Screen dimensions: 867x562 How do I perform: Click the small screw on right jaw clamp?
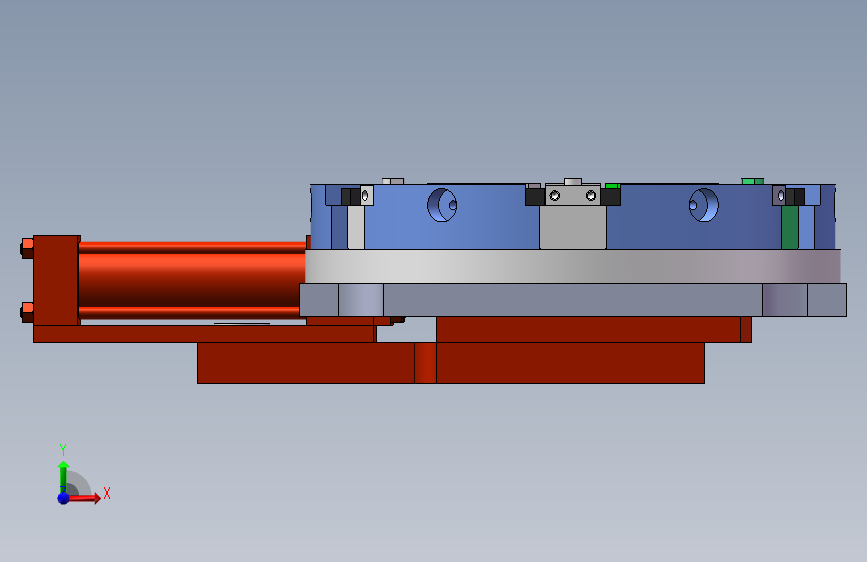(x=781, y=195)
